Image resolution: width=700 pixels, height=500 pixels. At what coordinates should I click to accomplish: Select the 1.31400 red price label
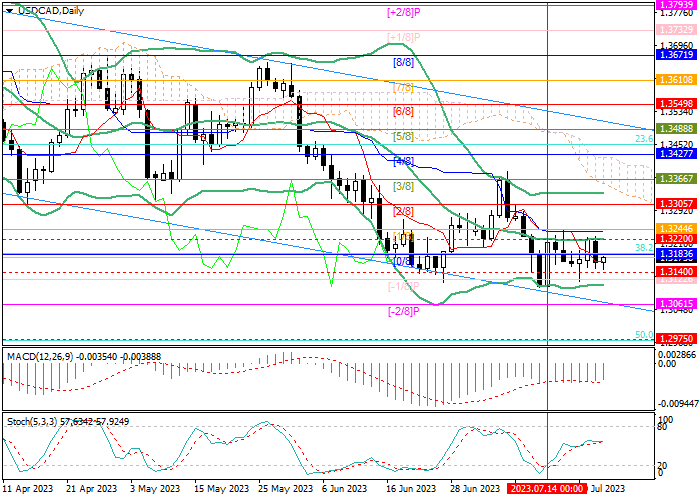point(677,272)
